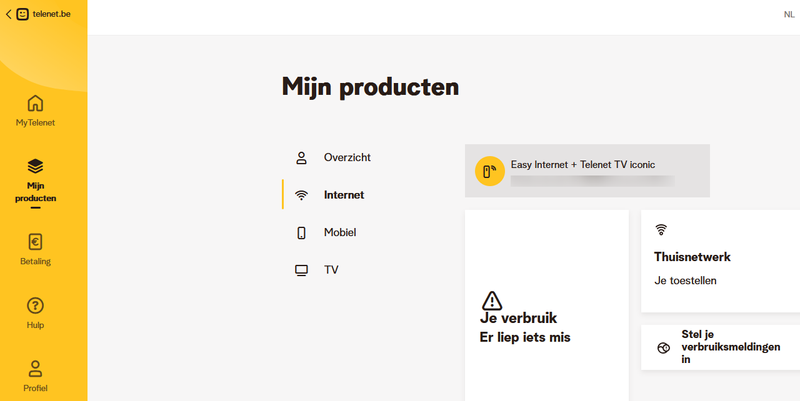Select the Mijn producten stack icon
Screen dimensions: 800x401
tap(35, 165)
